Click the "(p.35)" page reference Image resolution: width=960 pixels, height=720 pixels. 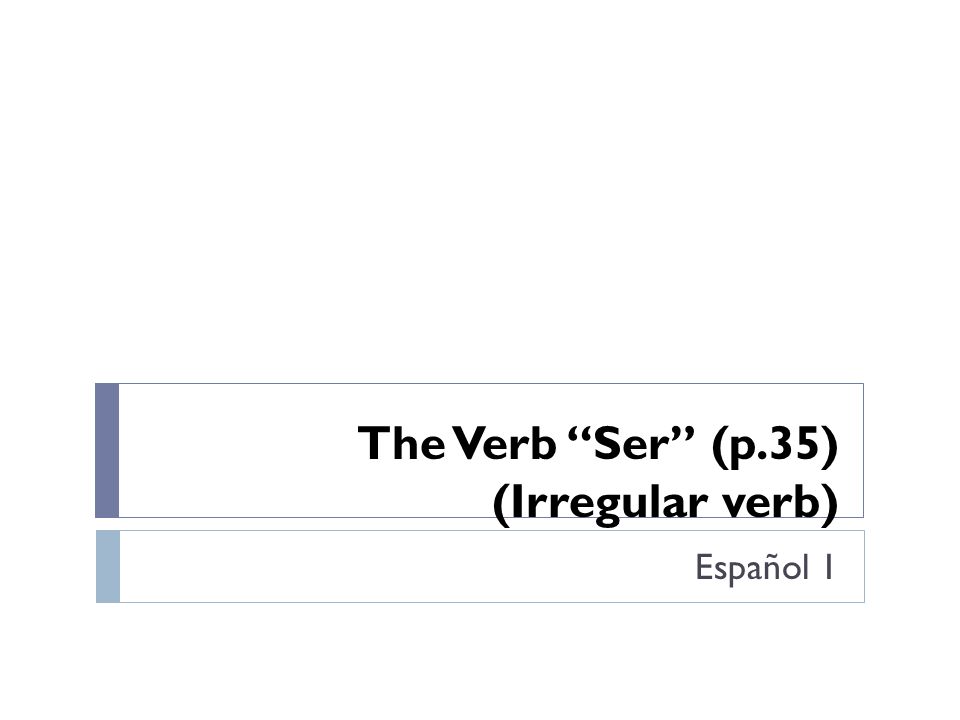click(x=775, y=445)
